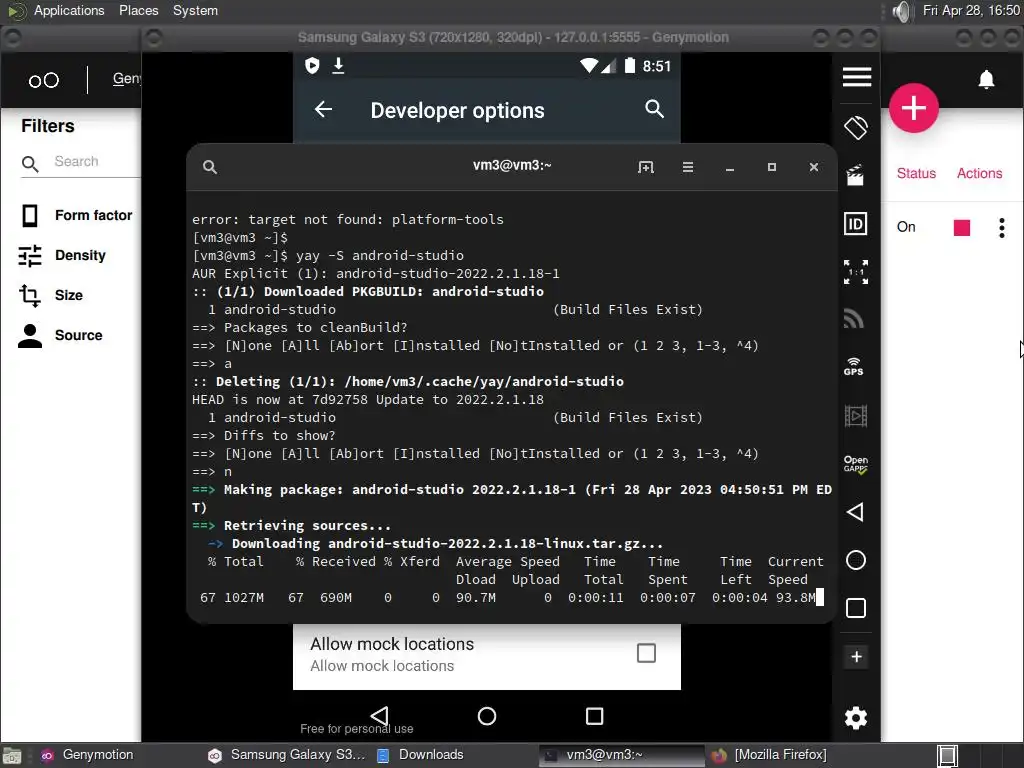
Task: Click the Status column header
Action: pos(916,173)
